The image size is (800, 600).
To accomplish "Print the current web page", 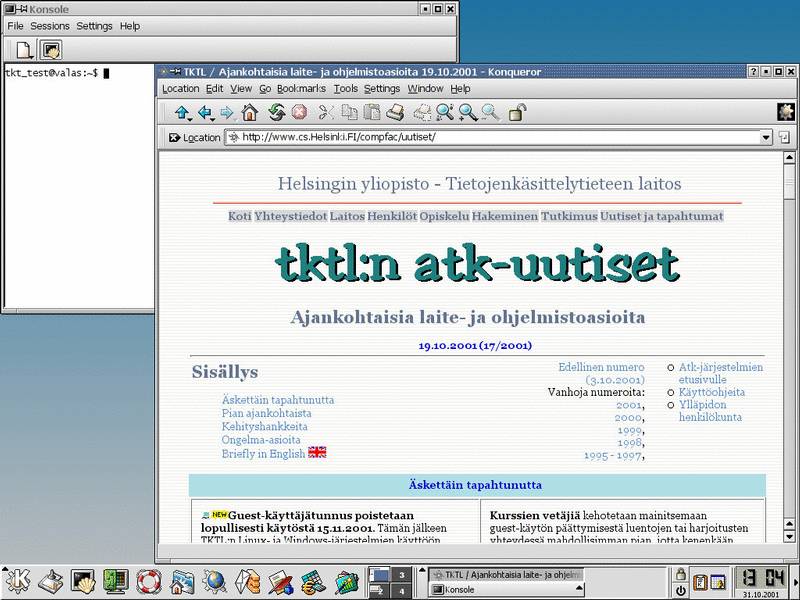I will [395, 113].
